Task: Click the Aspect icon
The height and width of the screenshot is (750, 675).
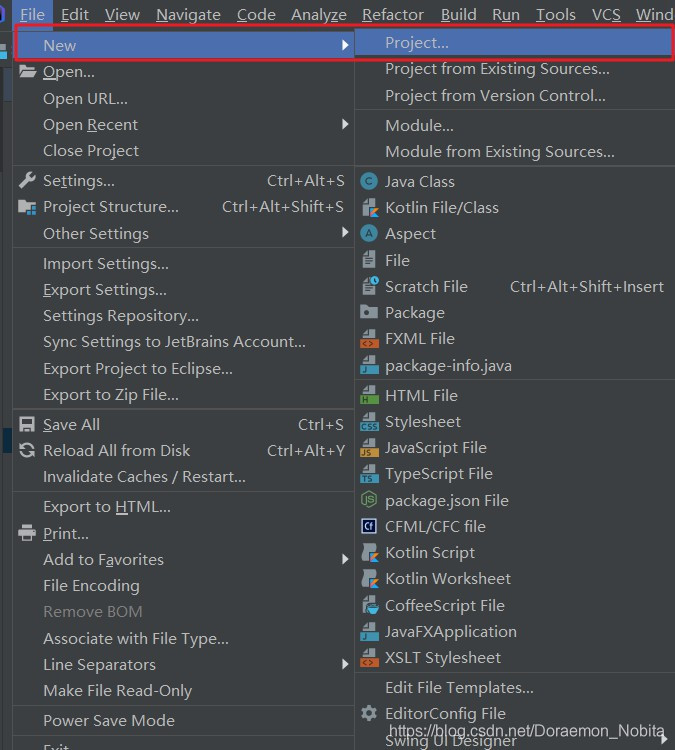Action: (369, 233)
